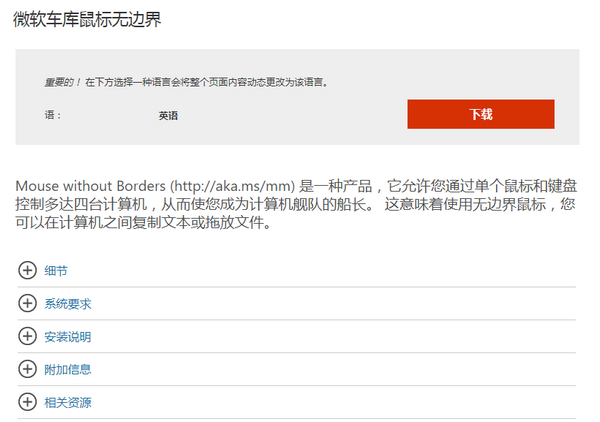600x422 pixels.
Task: Click the plus icon beside 系统要求
Action: (x=27, y=303)
